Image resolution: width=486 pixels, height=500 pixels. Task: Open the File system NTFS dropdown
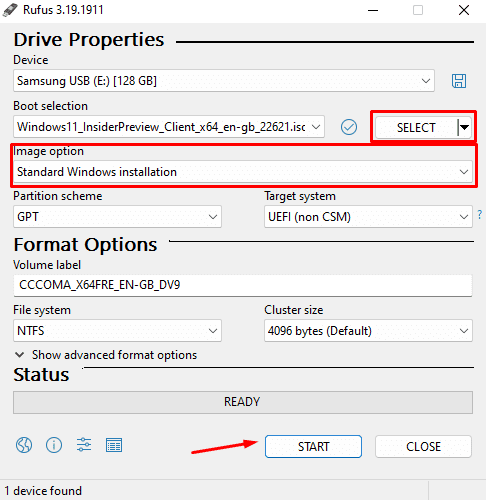coord(117,331)
